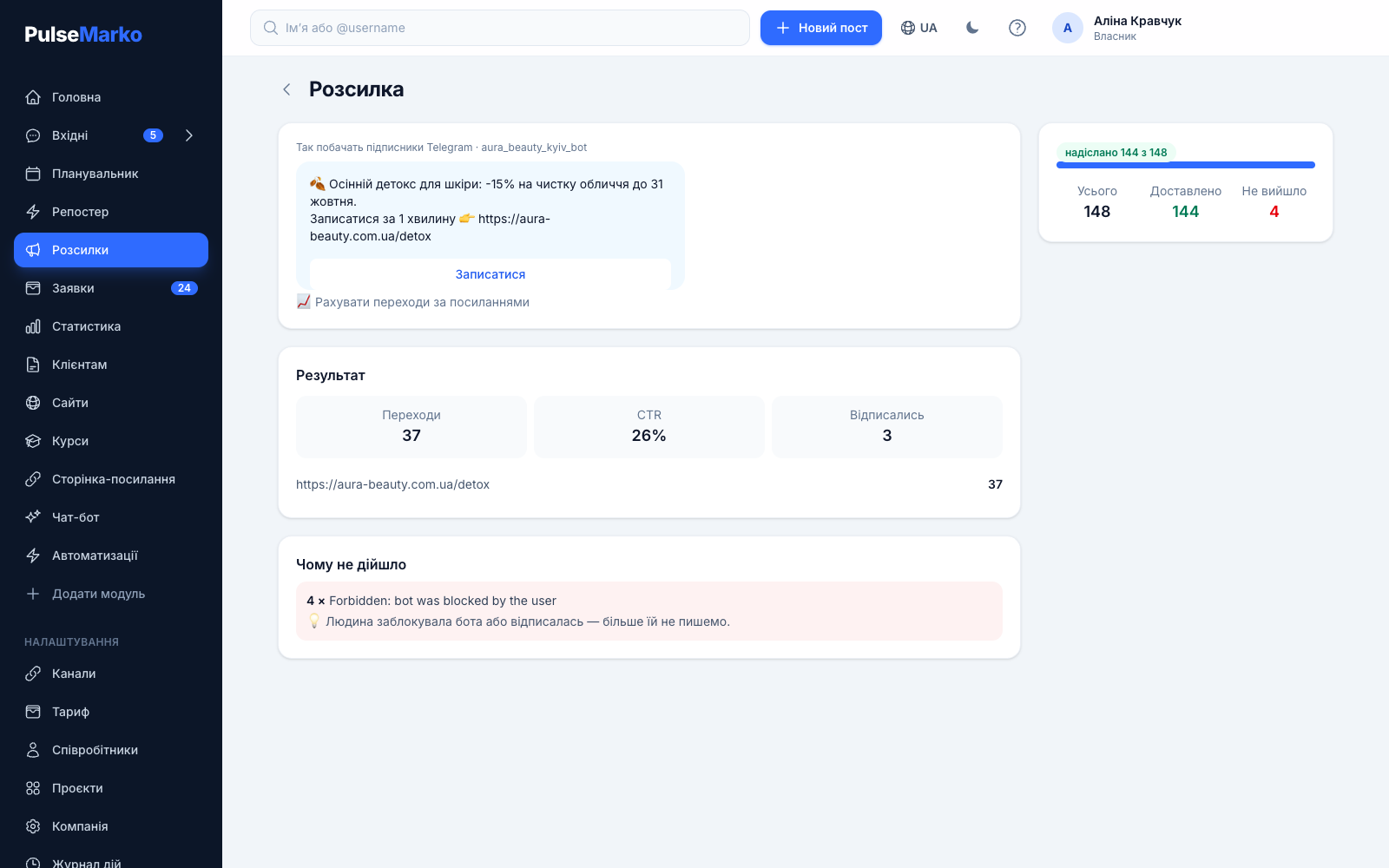Open language selector UA
The image size is (1389, 868).
919,28
